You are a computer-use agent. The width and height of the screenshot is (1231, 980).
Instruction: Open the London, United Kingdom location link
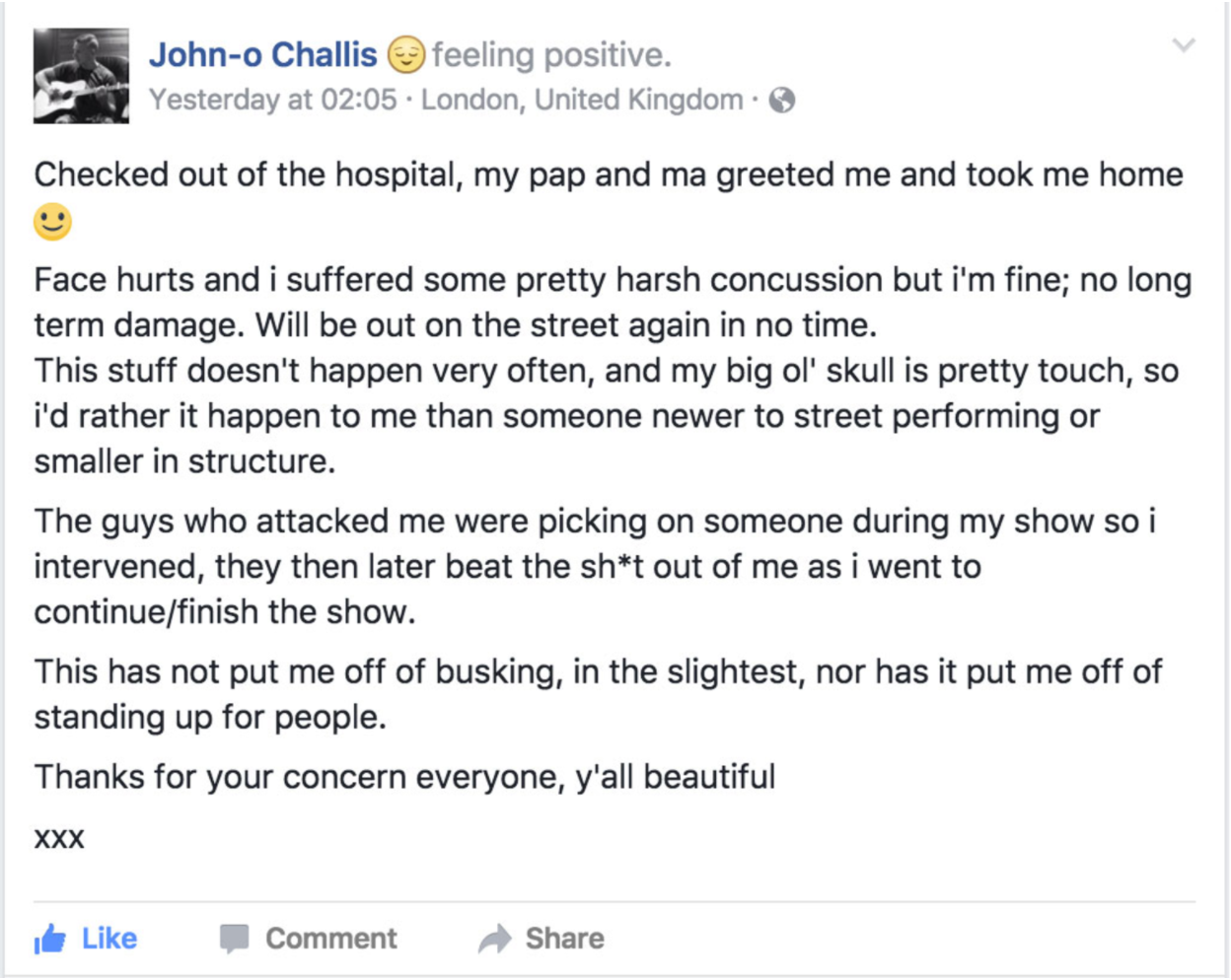[582, 100]
